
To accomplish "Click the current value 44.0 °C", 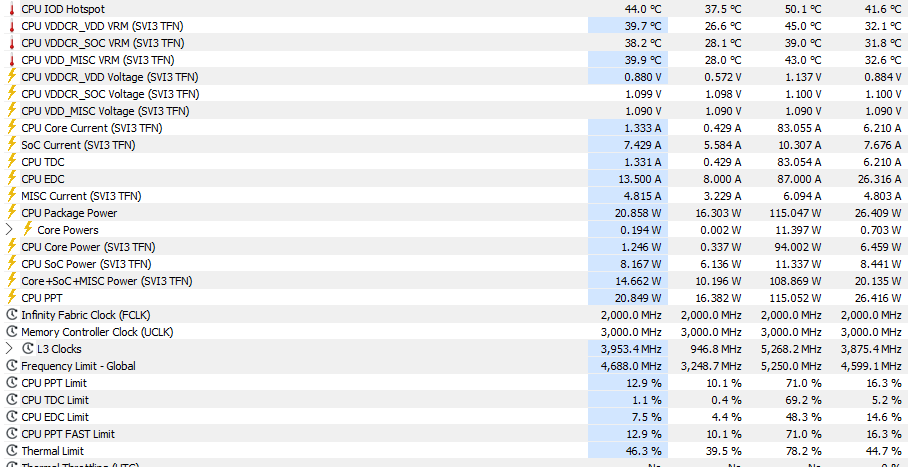I will tap(643, 9).
